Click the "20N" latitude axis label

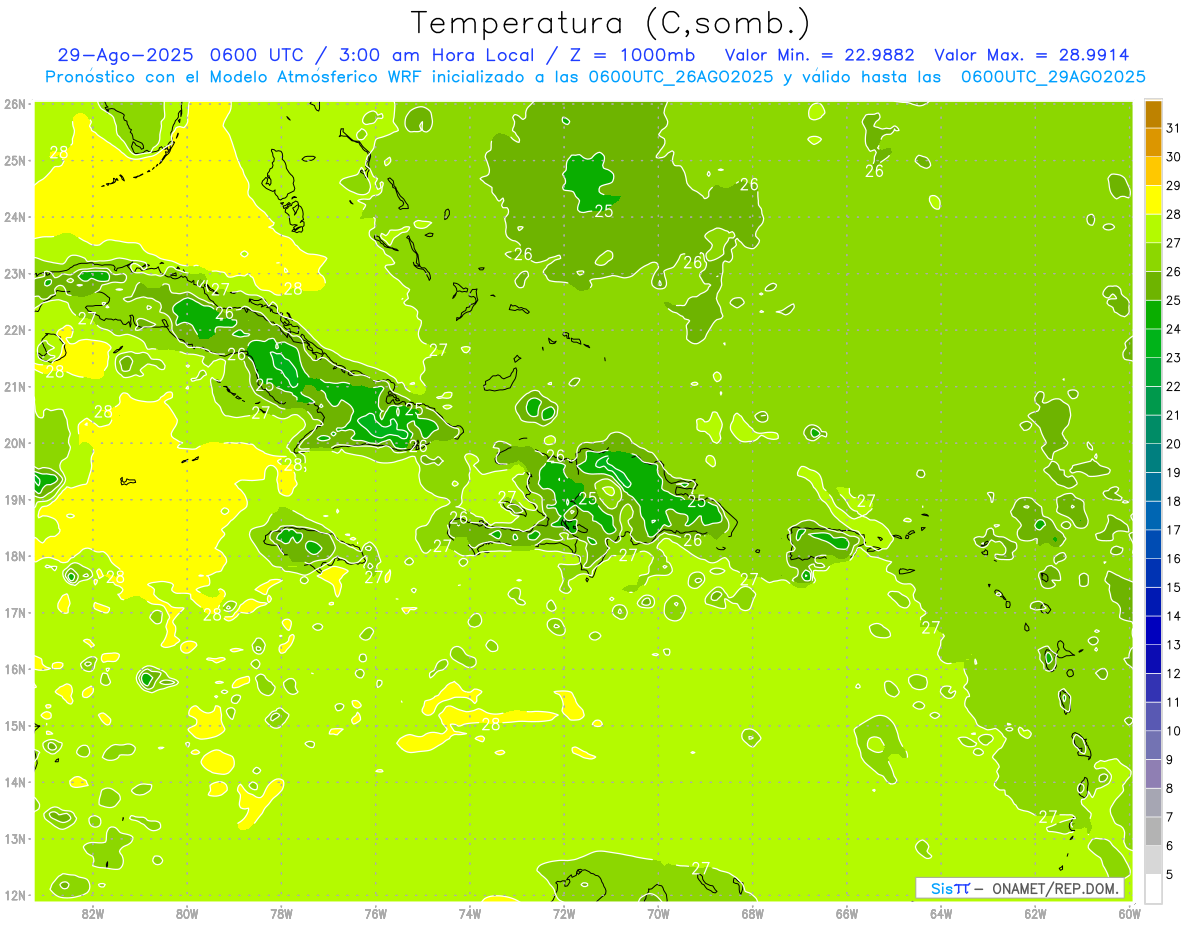15,442
